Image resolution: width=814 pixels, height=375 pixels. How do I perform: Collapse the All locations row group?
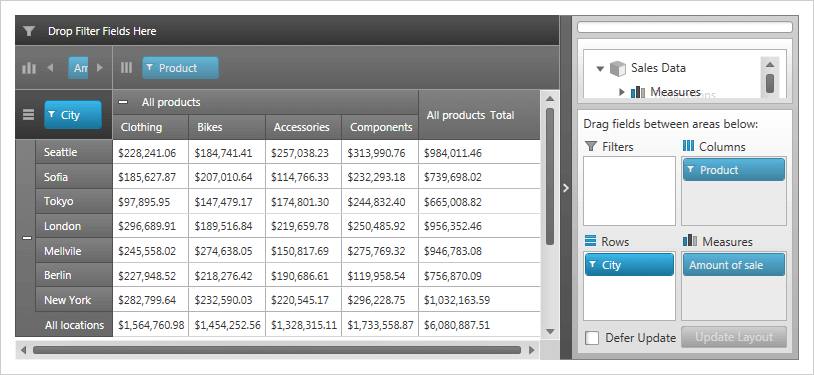tap(27, 238)
